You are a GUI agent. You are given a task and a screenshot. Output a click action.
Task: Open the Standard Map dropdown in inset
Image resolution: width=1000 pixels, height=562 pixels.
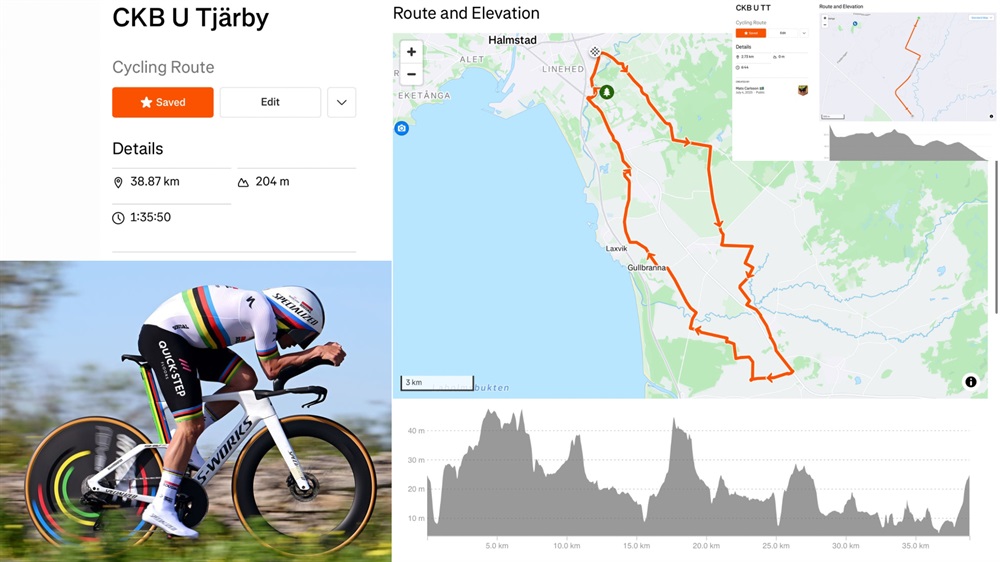981,18
